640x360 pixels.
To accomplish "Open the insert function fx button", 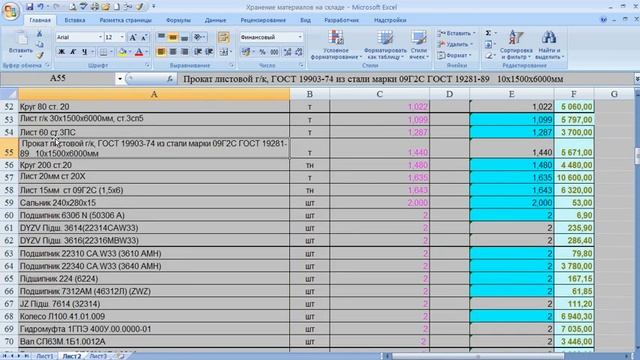I will tap(170, 79).
